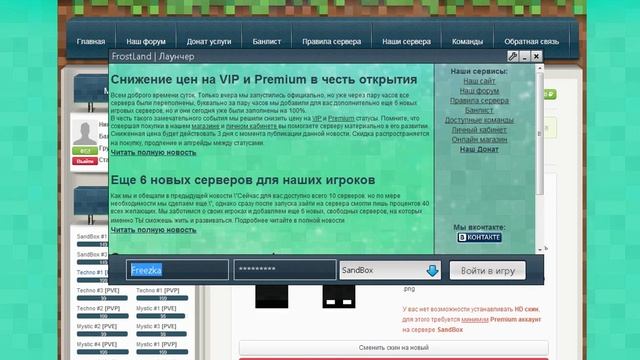The image size is (640, 360).
Task: Click the Сменить скин на новый button
Action: (393, 348)
